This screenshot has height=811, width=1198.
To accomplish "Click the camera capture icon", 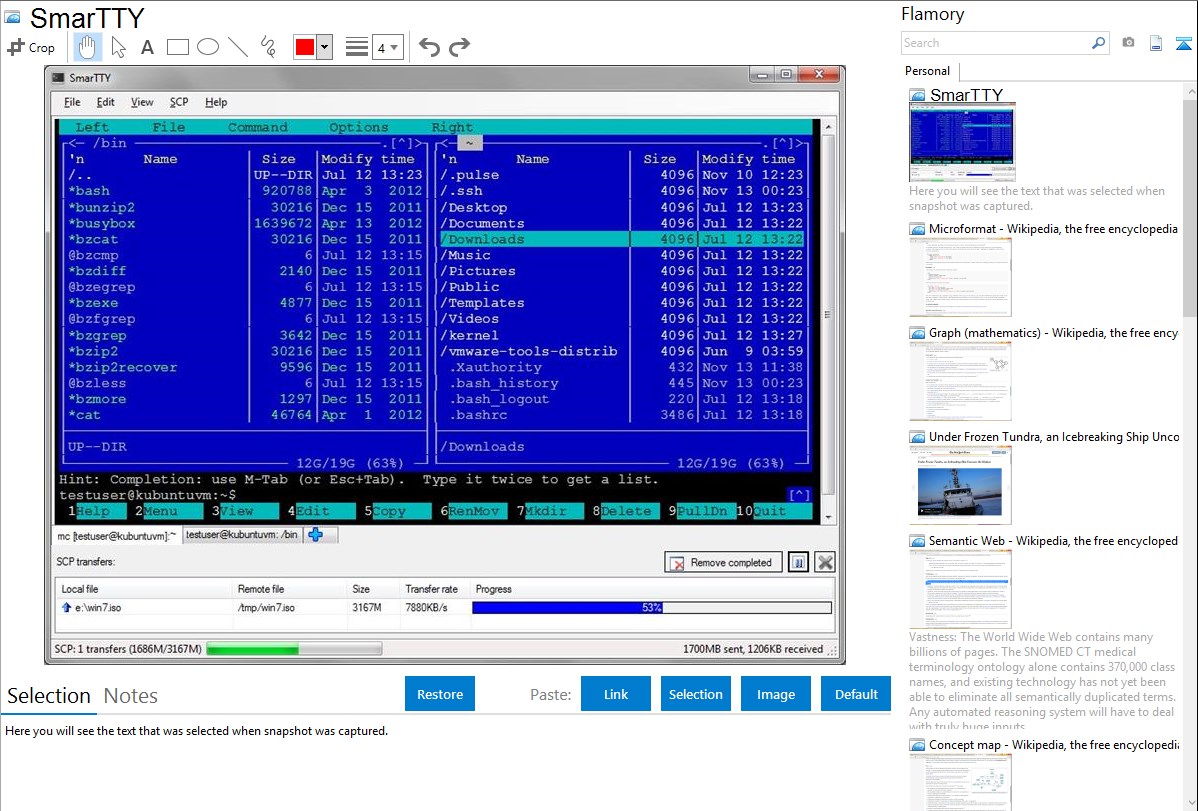I will (x=1128, y=43).
